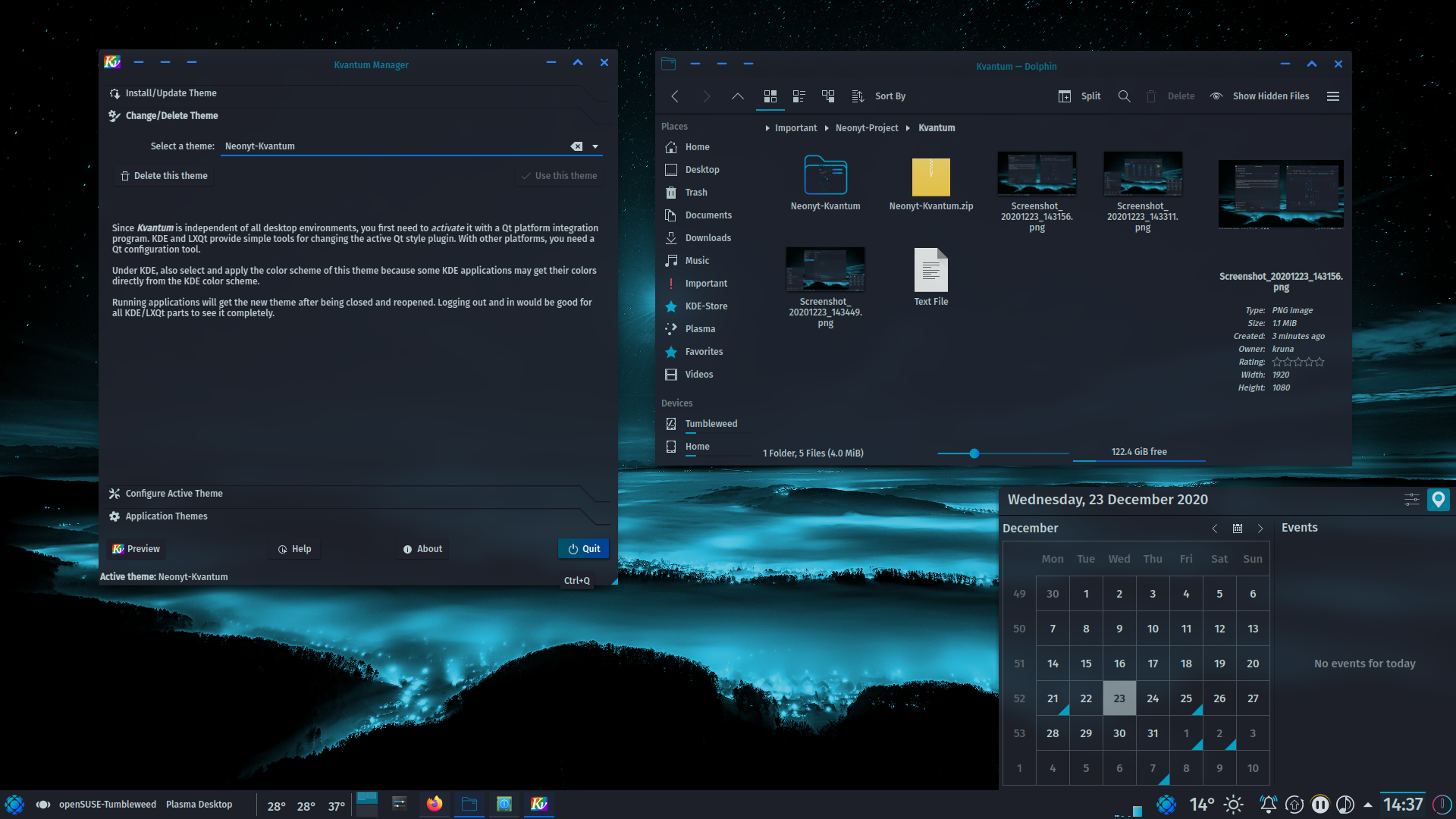Pin the calendar popup open
1456x819 pixels.
coord(1439,500)
